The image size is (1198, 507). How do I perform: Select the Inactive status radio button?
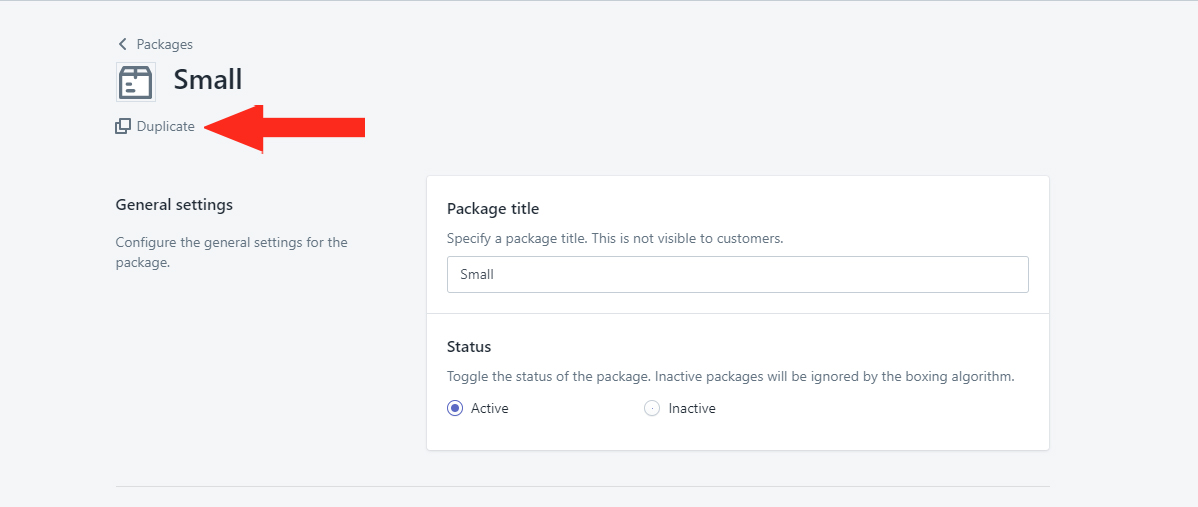[x=652, y=409]
